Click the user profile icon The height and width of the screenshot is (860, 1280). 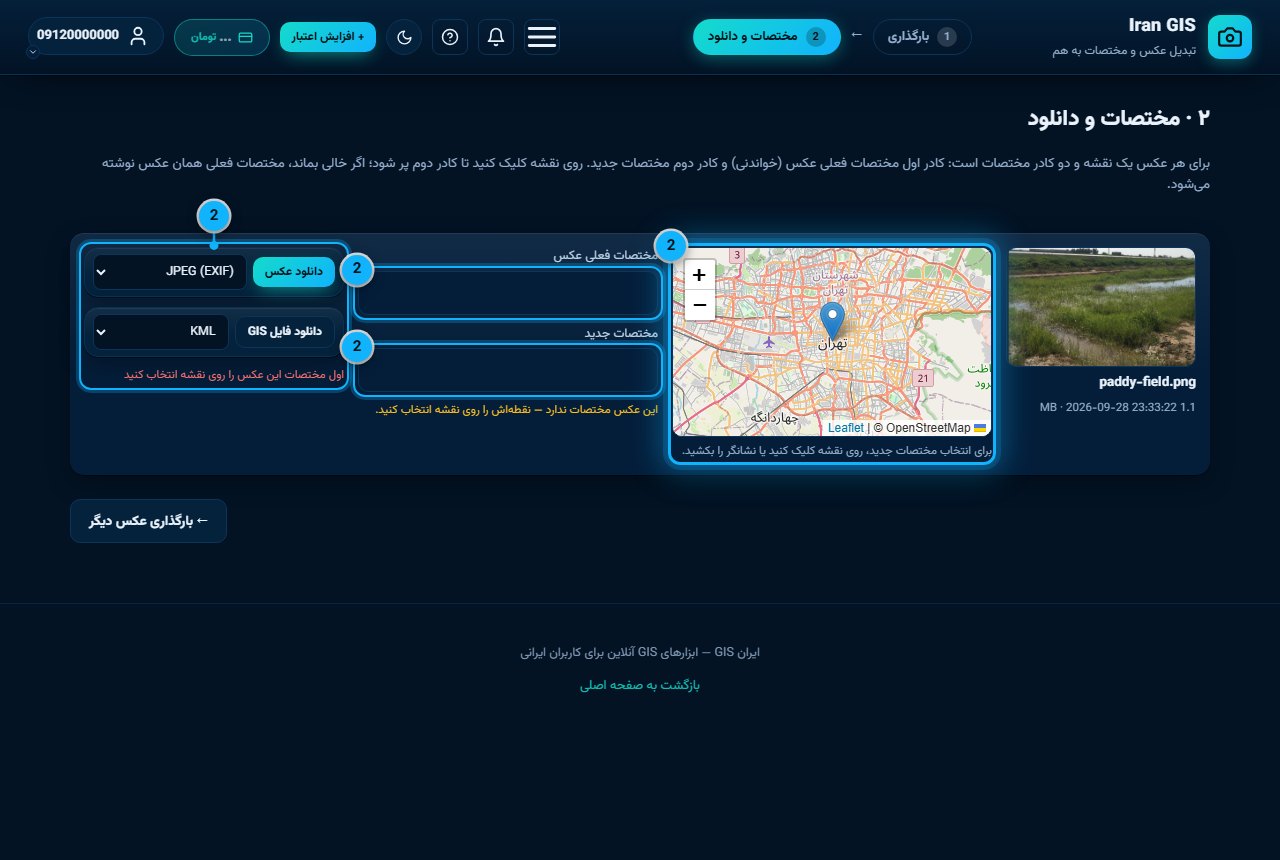(138, 36)
